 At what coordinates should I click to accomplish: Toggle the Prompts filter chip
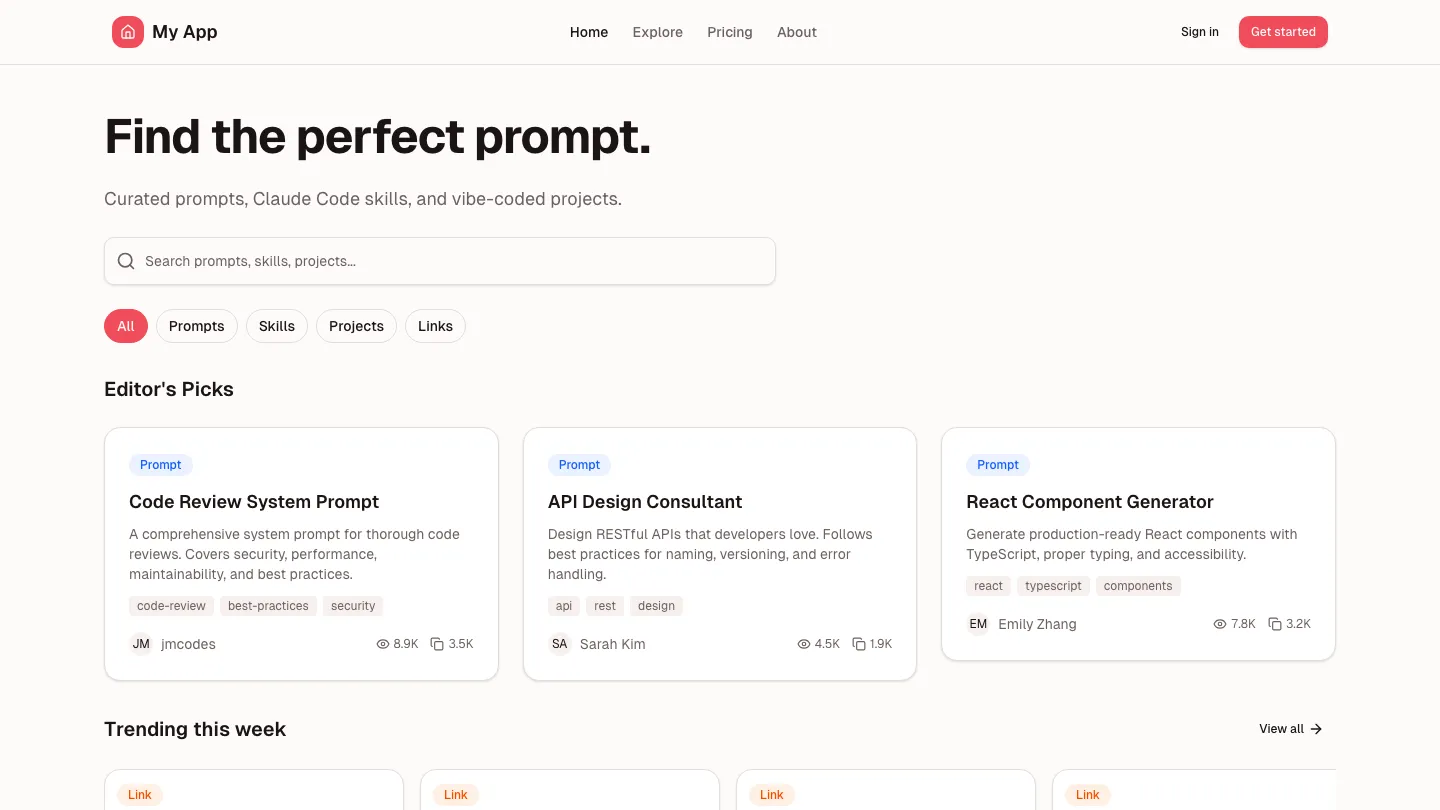pos(197,326)
